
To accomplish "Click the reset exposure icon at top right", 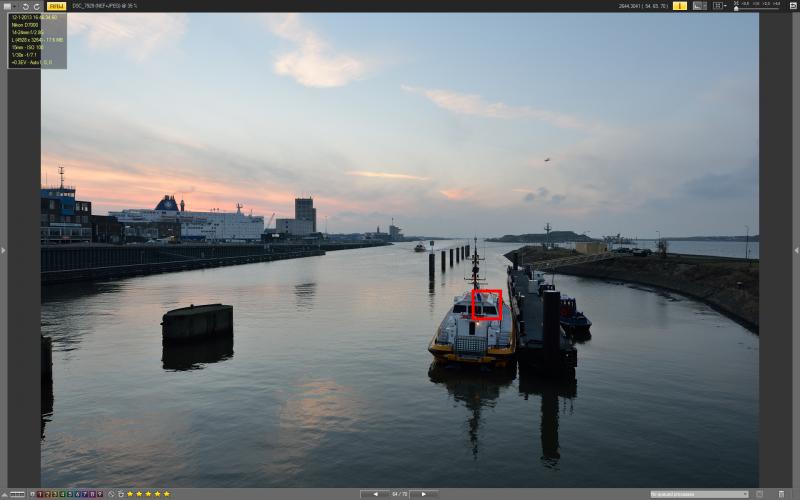I will (793, 6).
